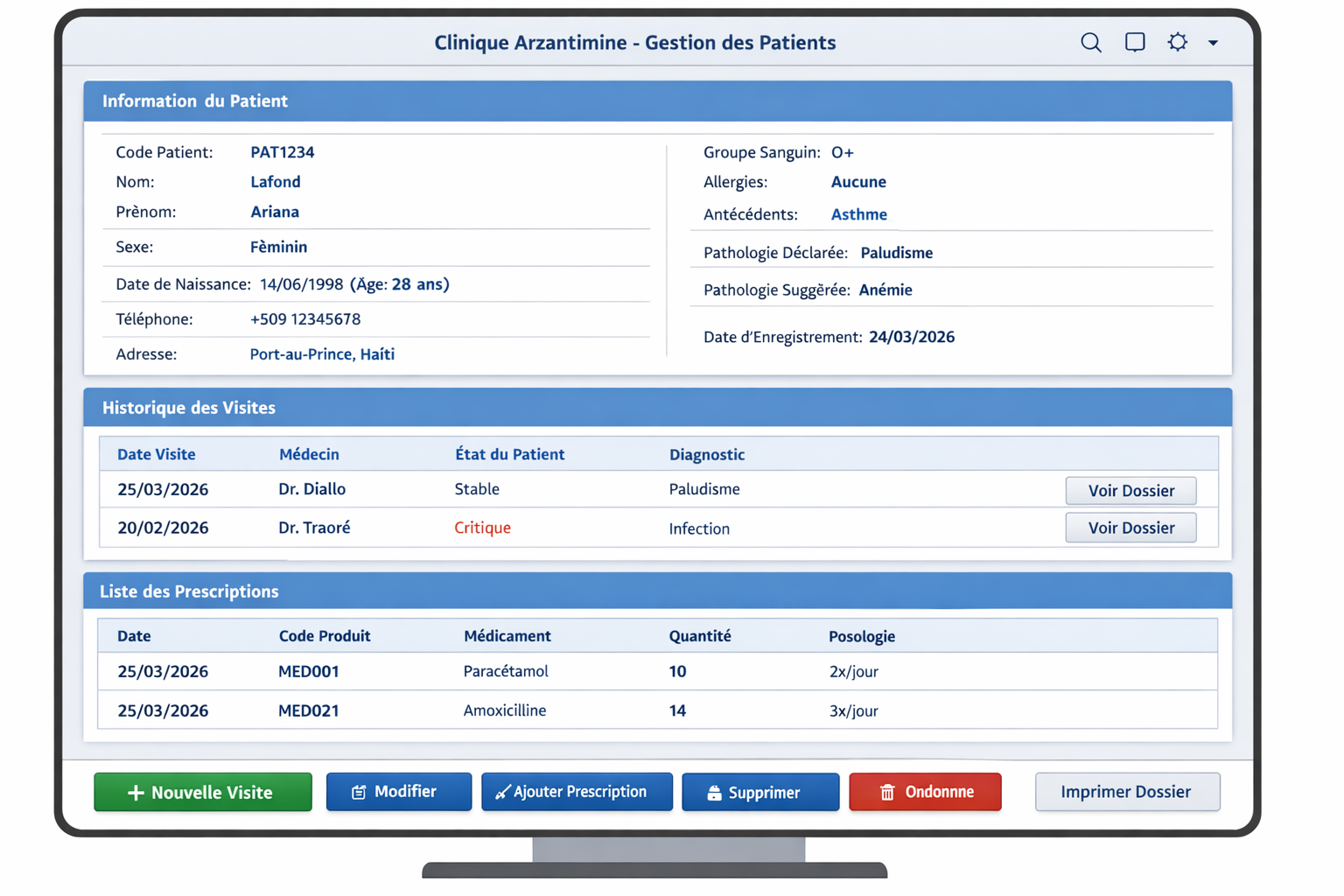This screenshot has width=1344, height=896.
Task: Click the quantity 14 cell
Action: click(x=677, y=710)
